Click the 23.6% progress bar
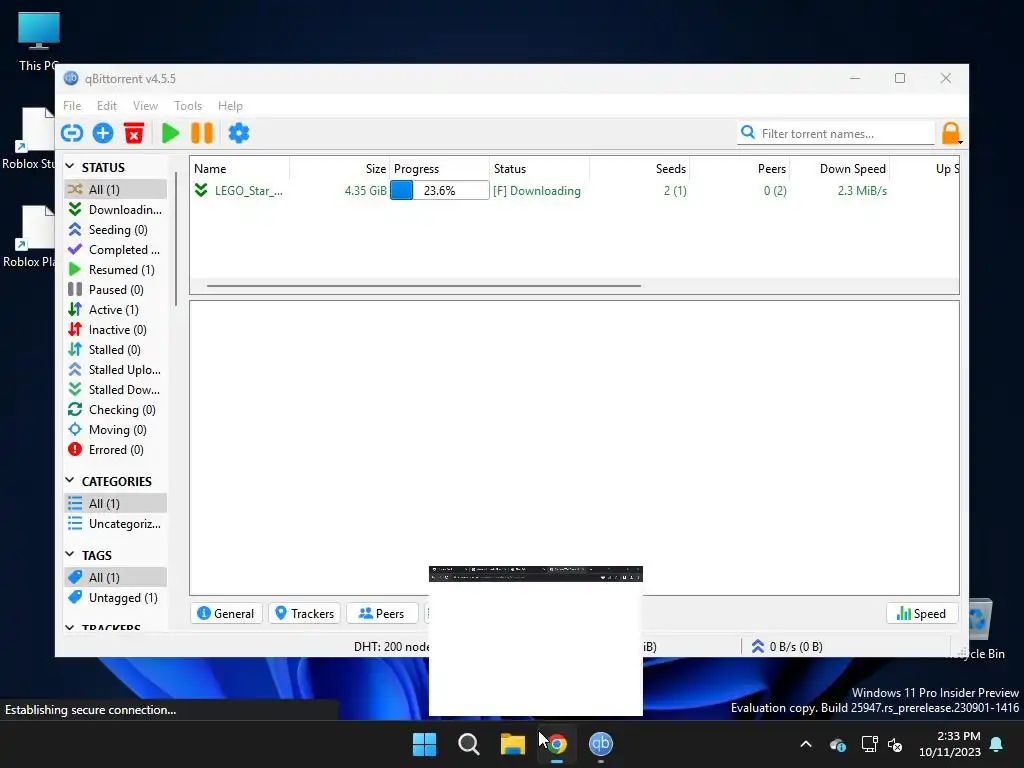This screenshot has width=1024, height=768. click(x=440, y=191)
